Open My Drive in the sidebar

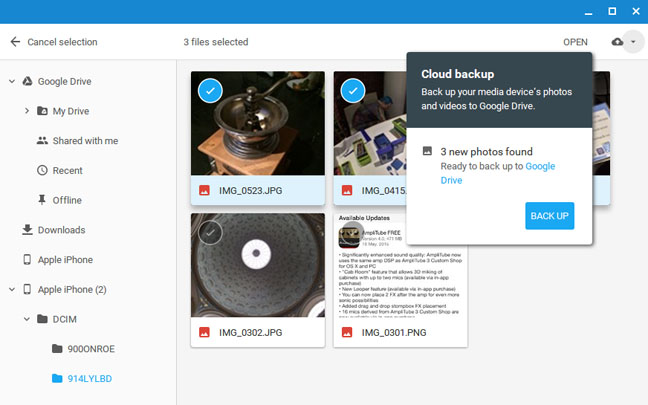pos(71,111)
